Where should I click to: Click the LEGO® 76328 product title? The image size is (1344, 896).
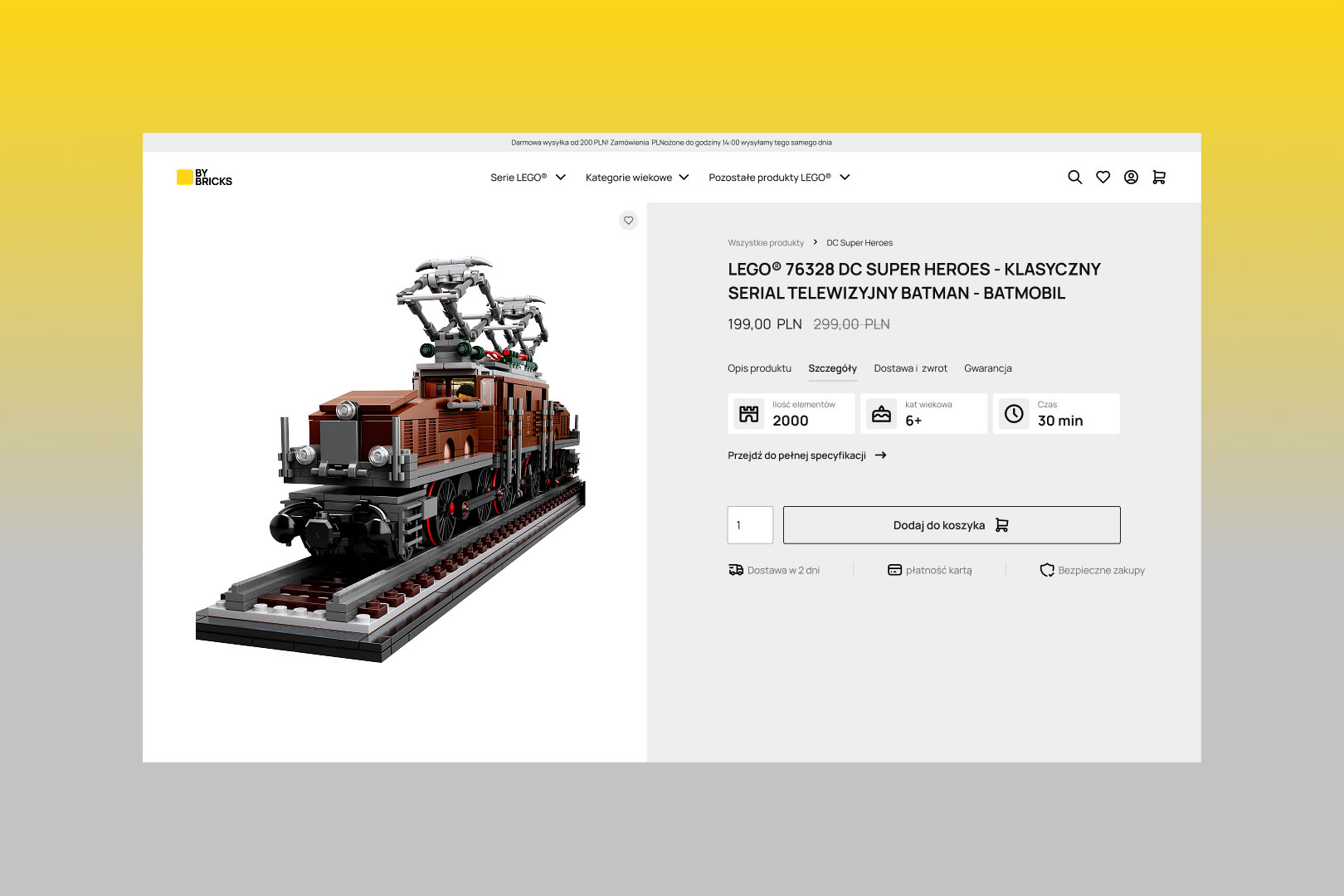click(x=914, y=281)
